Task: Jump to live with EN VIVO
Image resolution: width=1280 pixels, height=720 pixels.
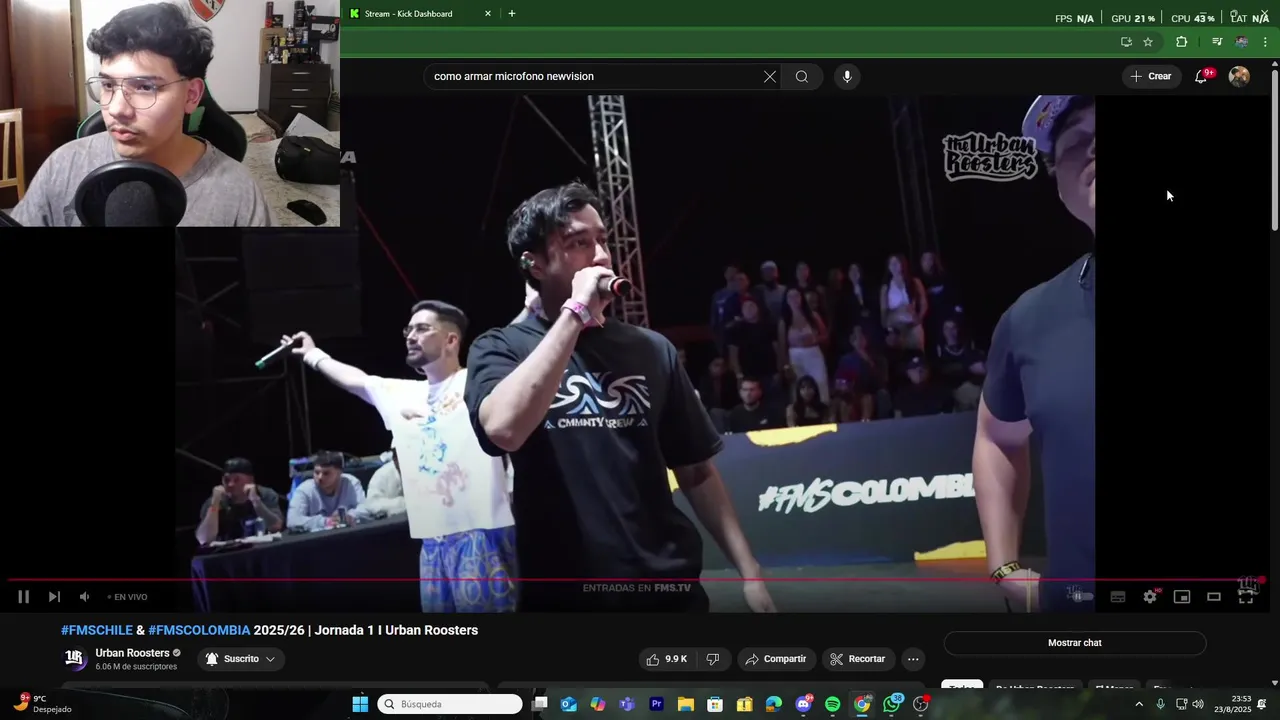Action: coord(127,597)
